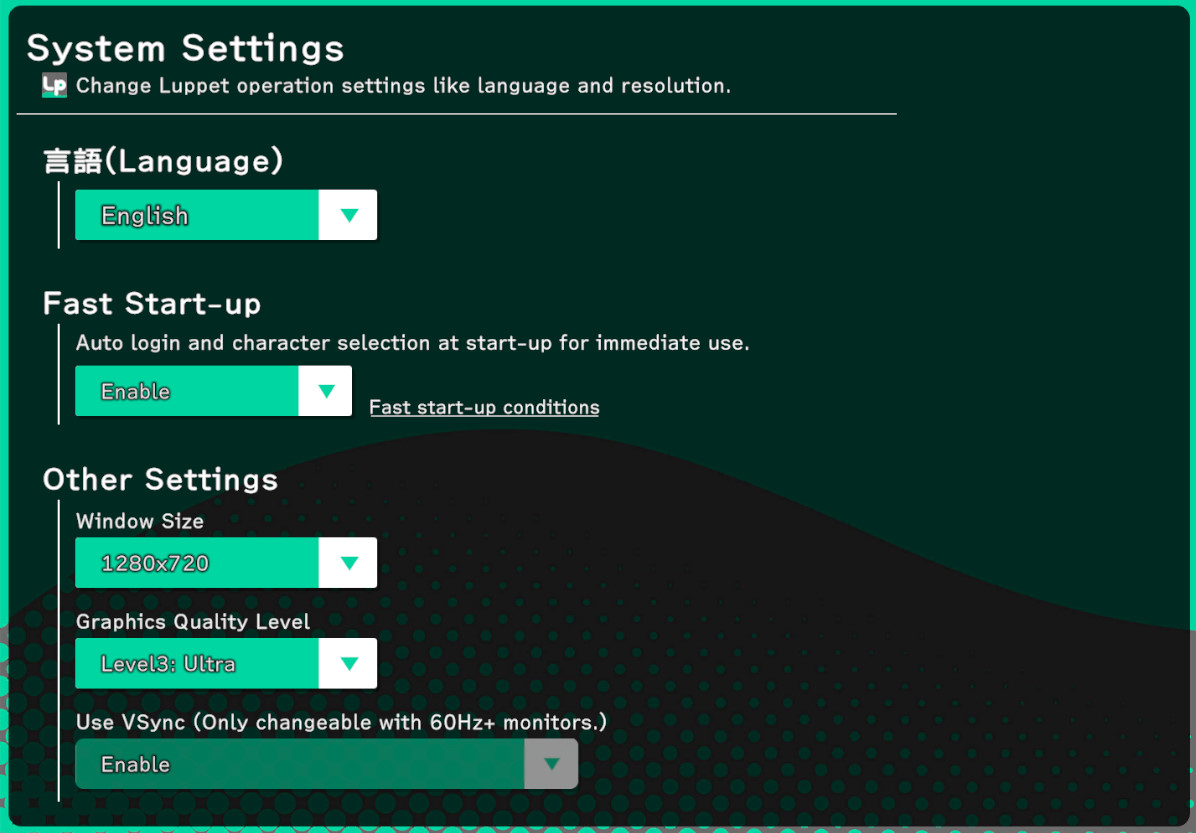Click the Other Settings section heading
The height and width of the screenshot is (833, 1196).
(x=160, y=479)
